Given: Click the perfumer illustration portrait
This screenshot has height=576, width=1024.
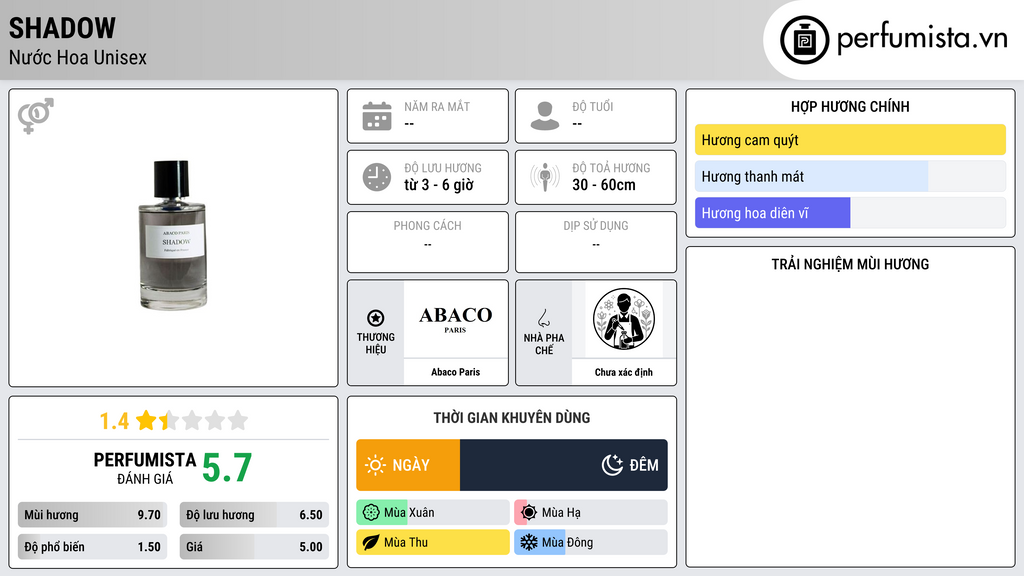Looking at the screenshot, I should tap(624, 319).
